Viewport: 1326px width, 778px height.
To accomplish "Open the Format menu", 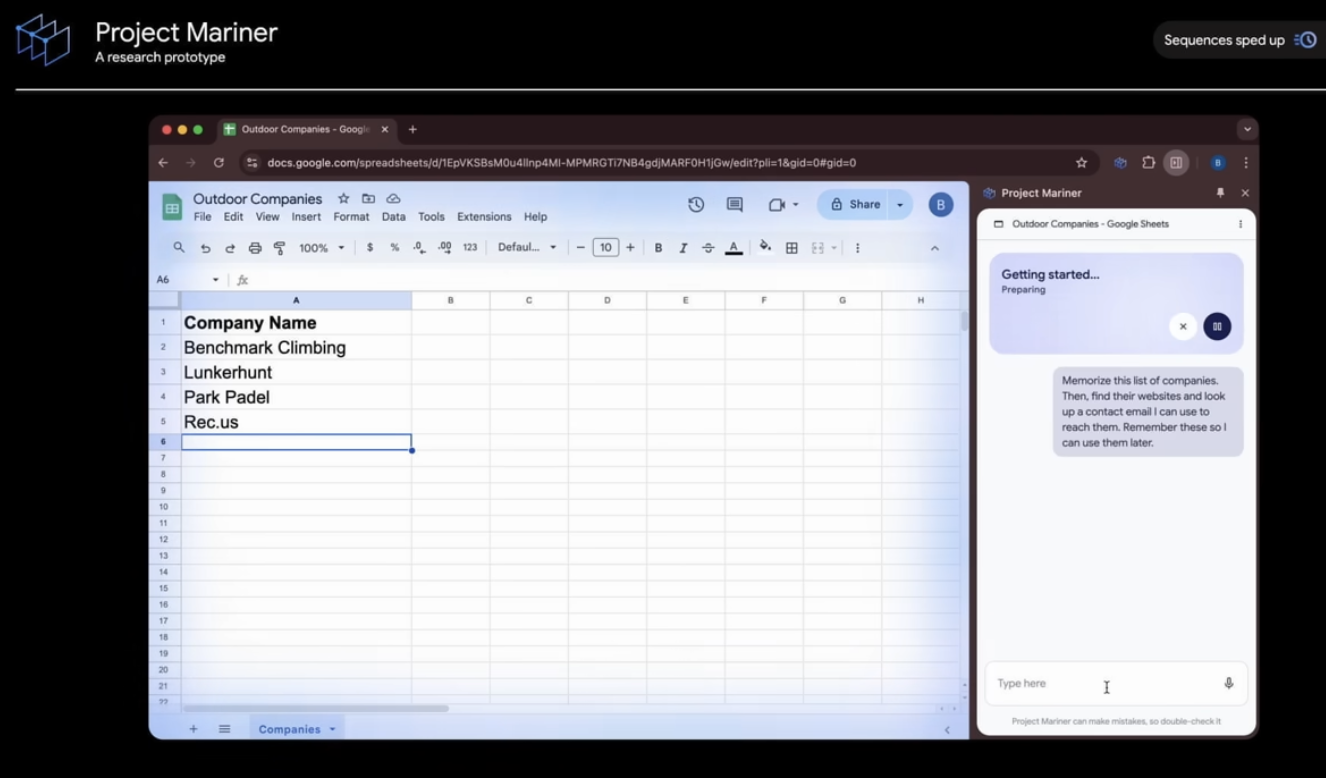I will pyautogui.click(x=351, y=216).
